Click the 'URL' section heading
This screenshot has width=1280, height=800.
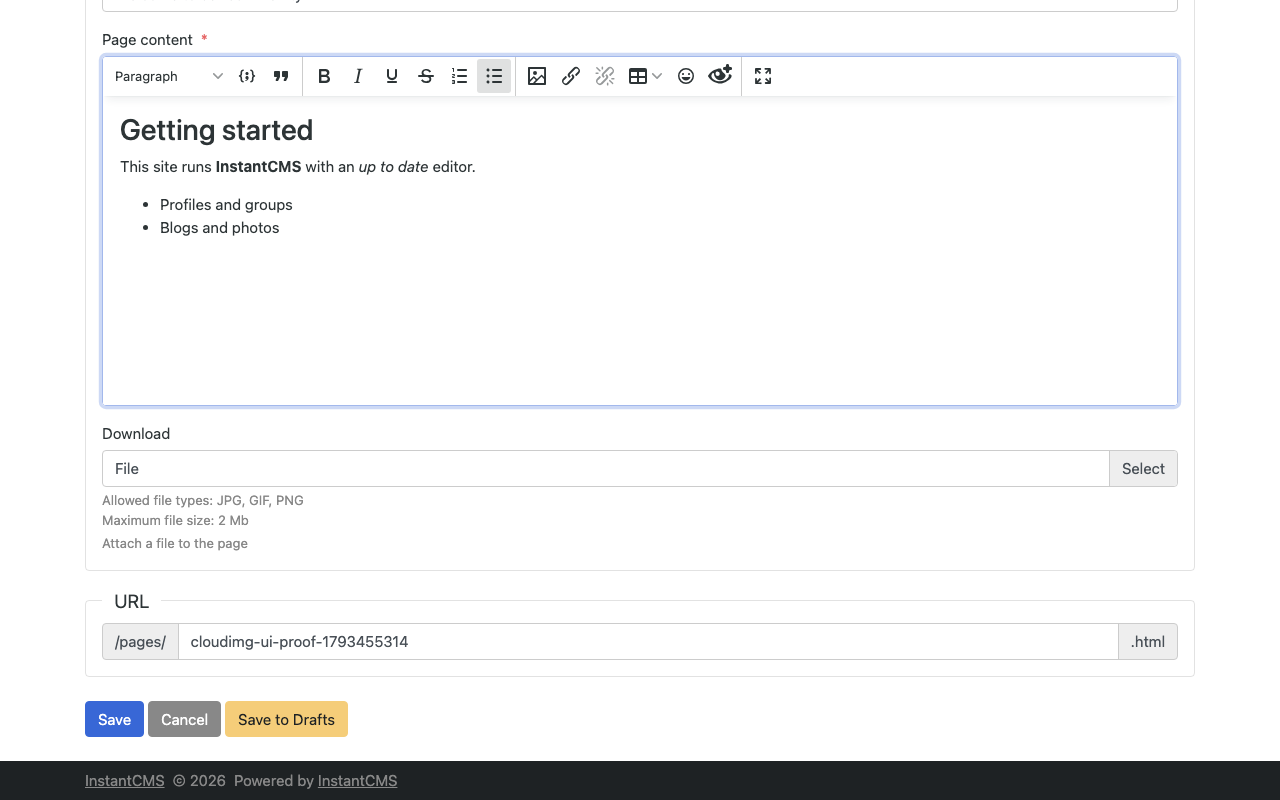tap(131, 602)
